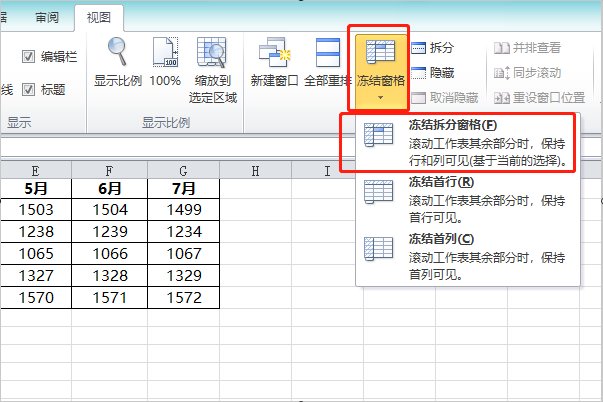The height and width of the screenshot is (402, 603).
Task: Select cell containing 1499
Action: [x=183, y=210]
